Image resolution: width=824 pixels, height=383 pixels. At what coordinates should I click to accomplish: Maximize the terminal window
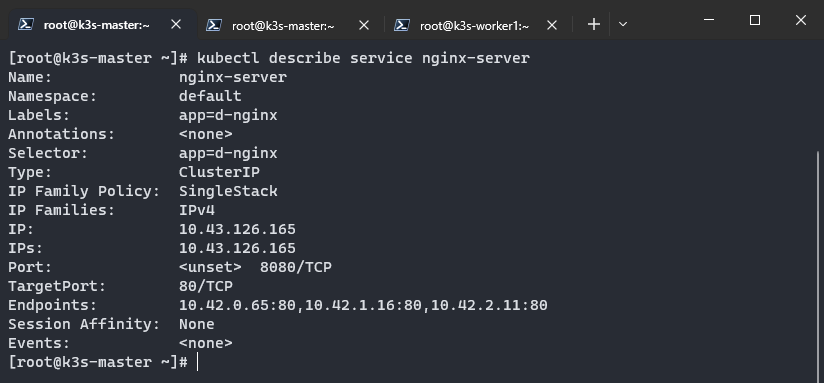[x=755, y=20]
